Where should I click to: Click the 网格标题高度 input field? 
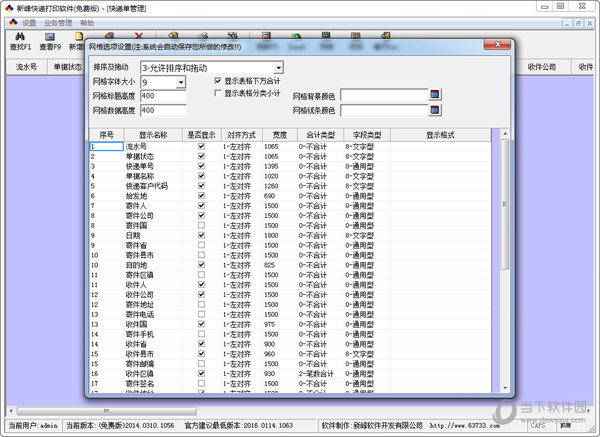[163, 96]
